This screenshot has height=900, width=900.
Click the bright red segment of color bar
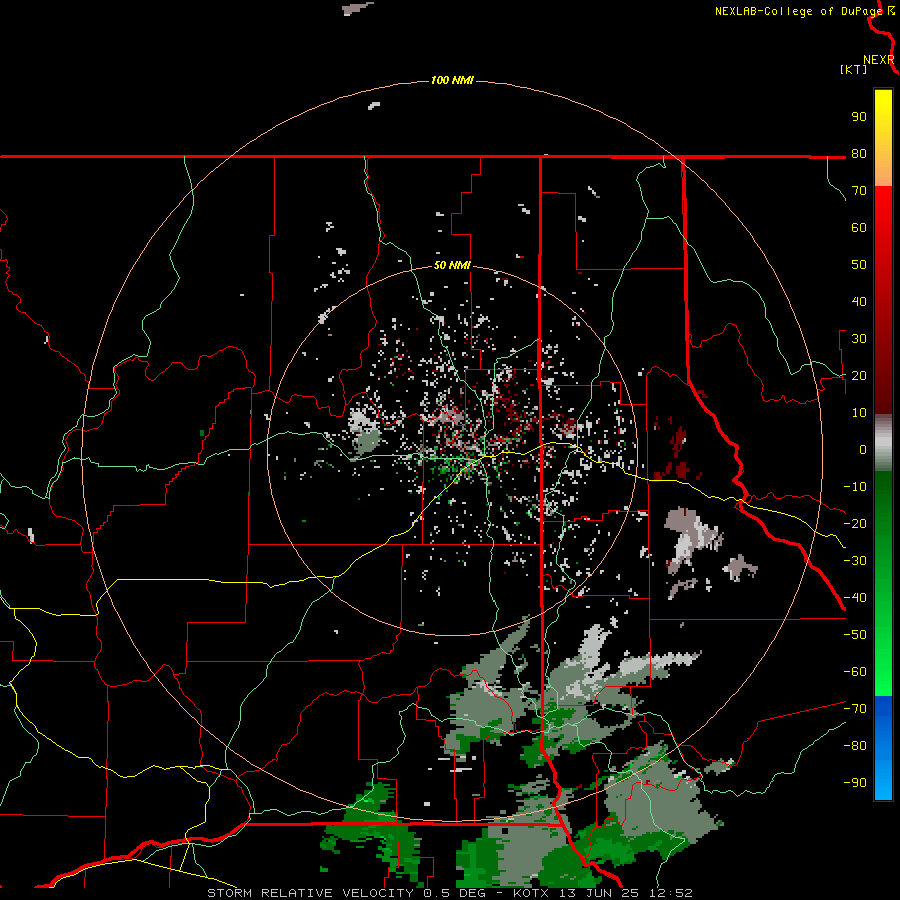pyautogui.click(x=883, y=298)
